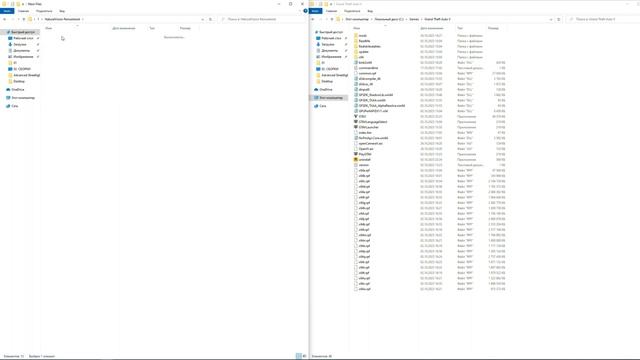Image resolution: width=640 pixels, height=360 pixels.
Task: Click search field in left Explorer window
Action: (x=262, y=19)
